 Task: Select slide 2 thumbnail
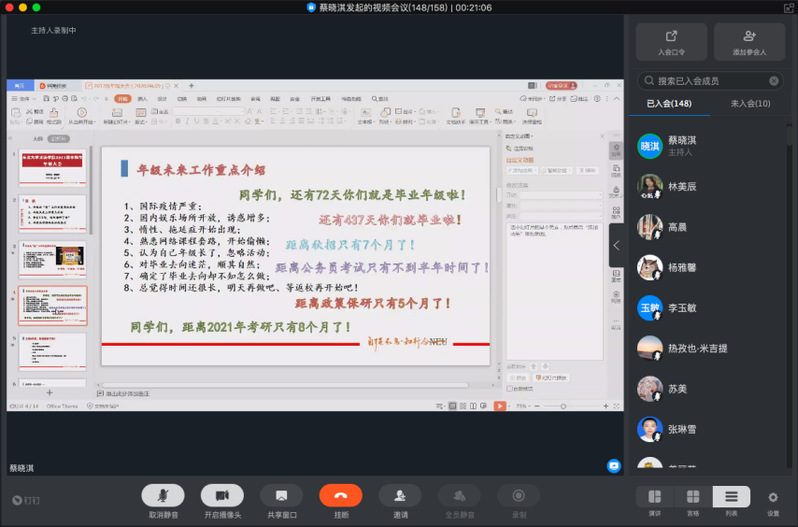click(52, 214)
